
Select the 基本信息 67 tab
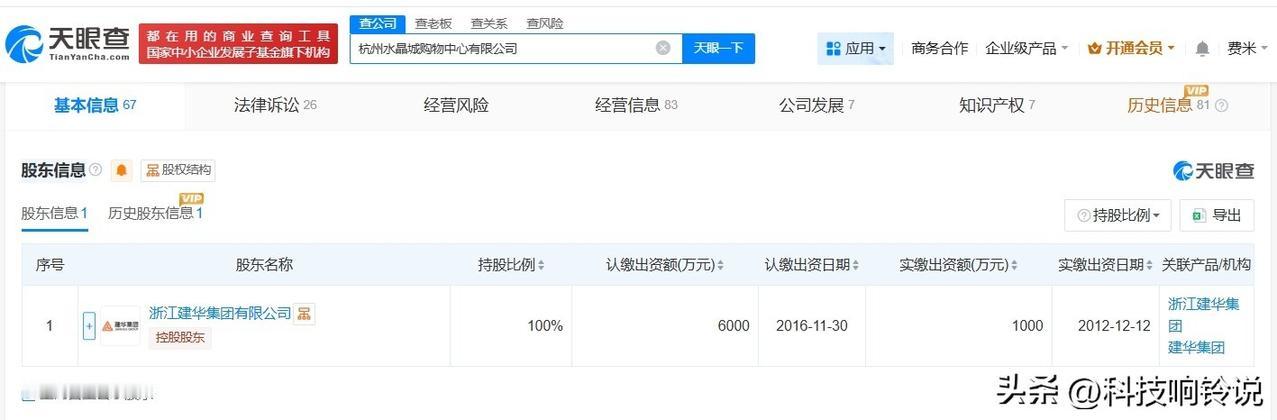click(95, 105)
